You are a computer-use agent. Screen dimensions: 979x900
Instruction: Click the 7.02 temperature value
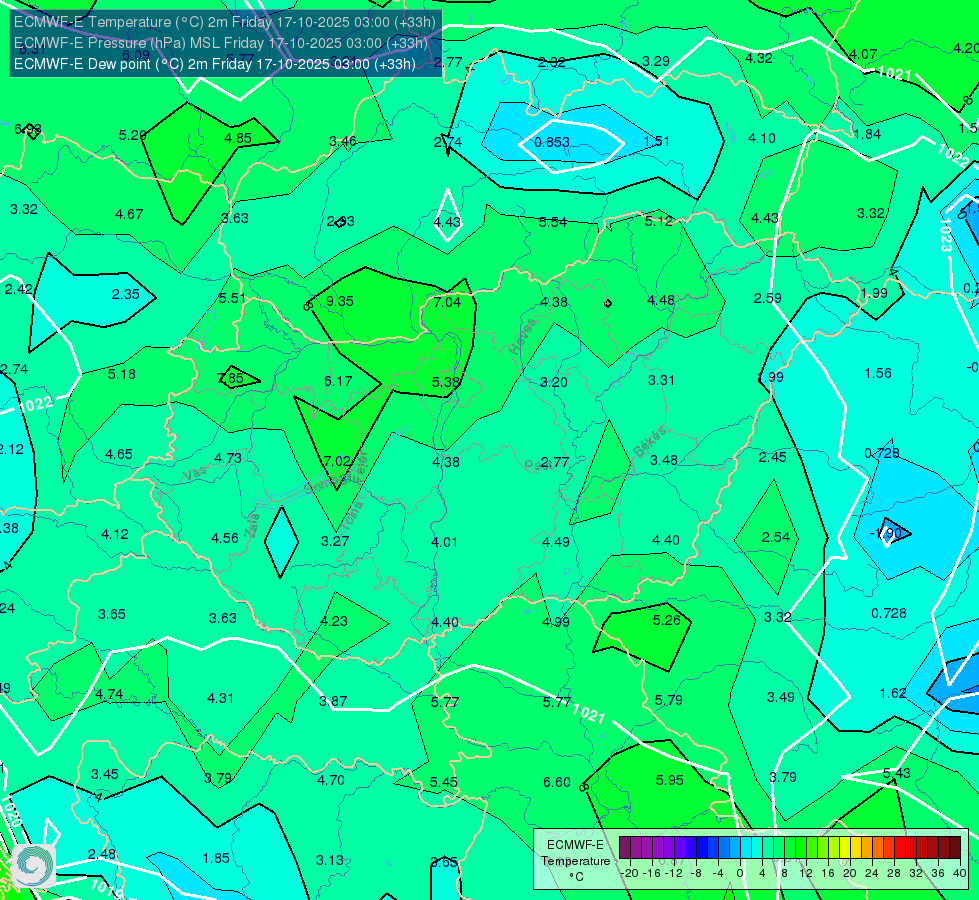tap(338, 461)
